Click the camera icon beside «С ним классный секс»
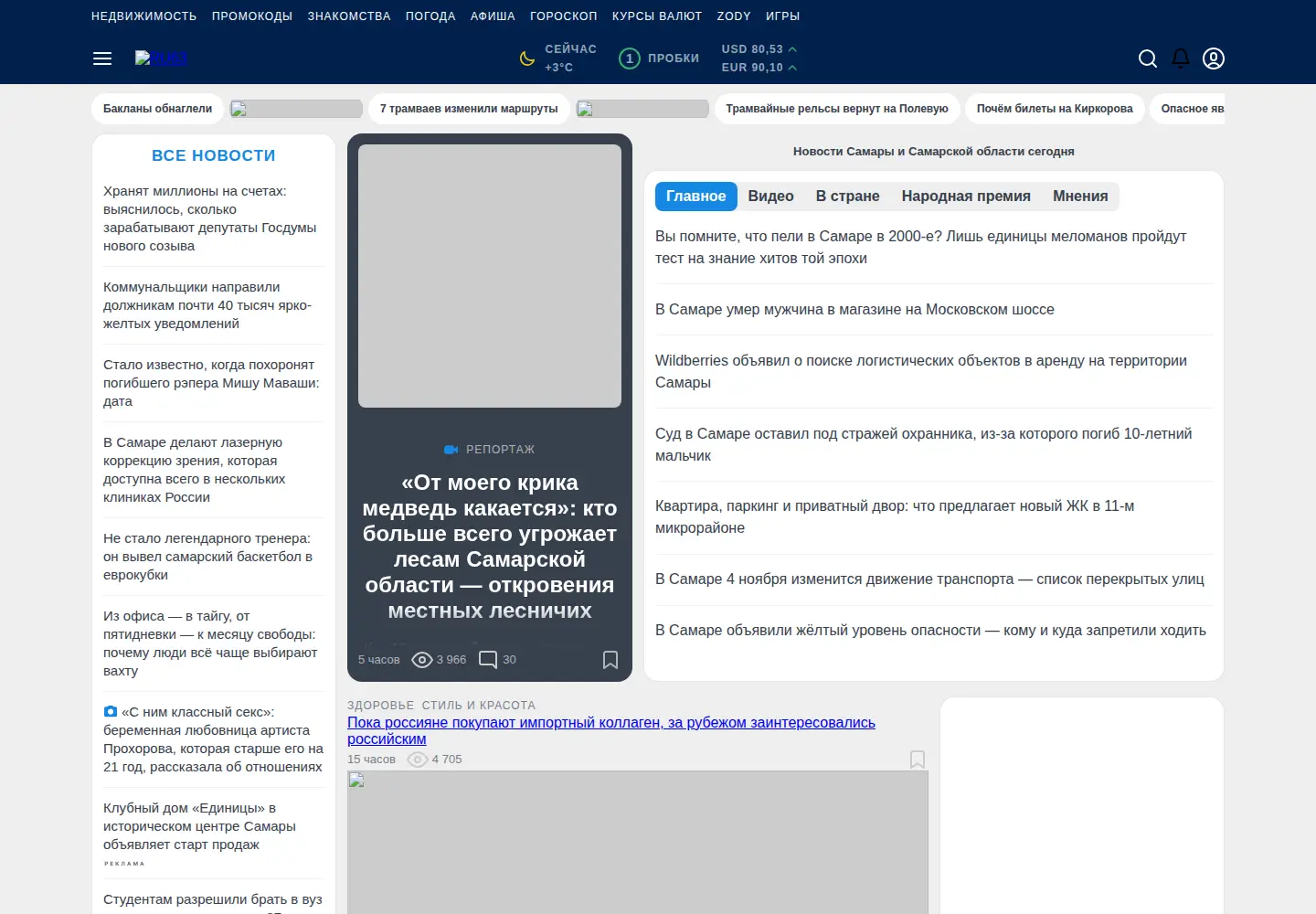 click(111, 712)
